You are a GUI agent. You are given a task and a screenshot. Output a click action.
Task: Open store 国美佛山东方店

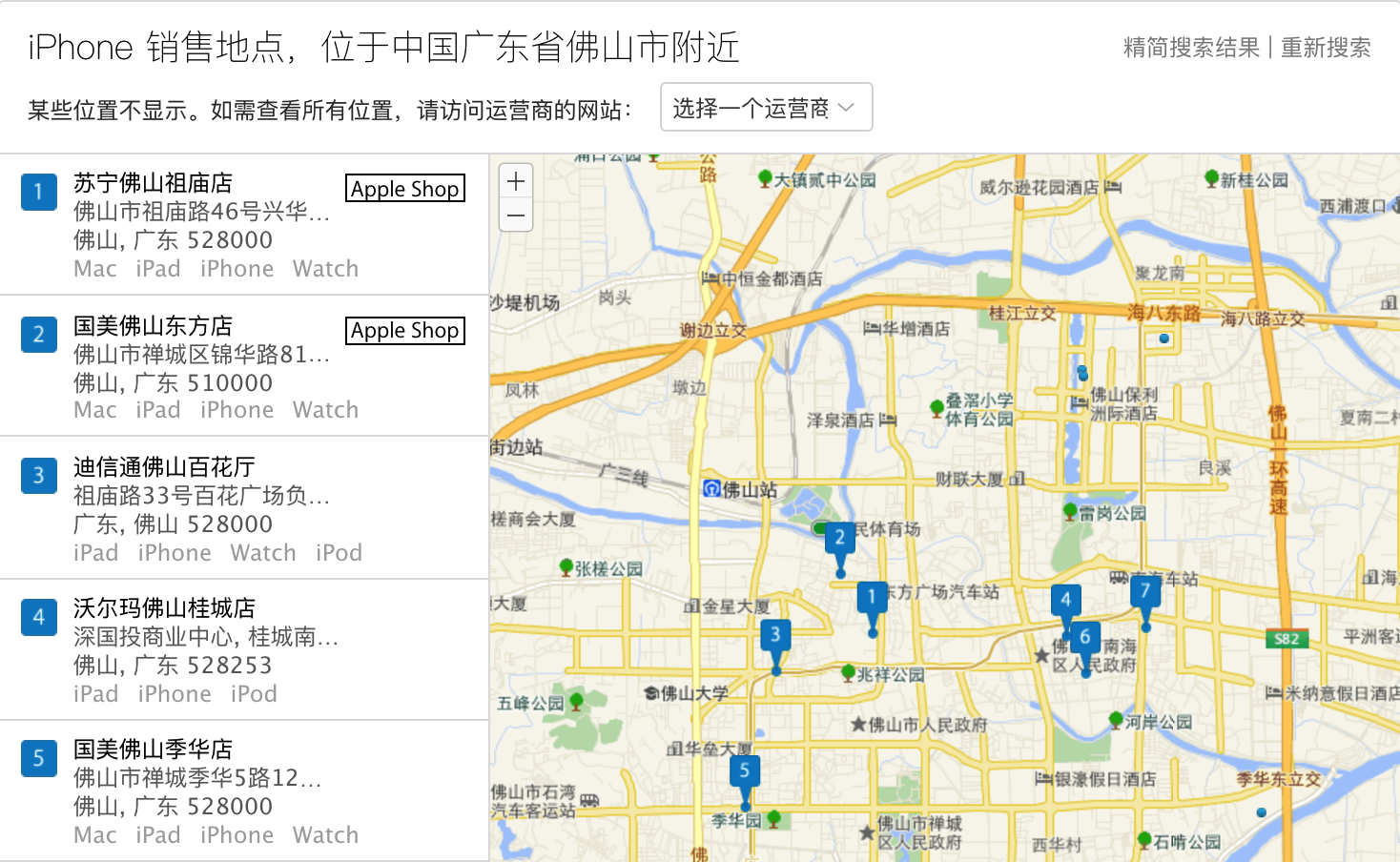(154, 326)
